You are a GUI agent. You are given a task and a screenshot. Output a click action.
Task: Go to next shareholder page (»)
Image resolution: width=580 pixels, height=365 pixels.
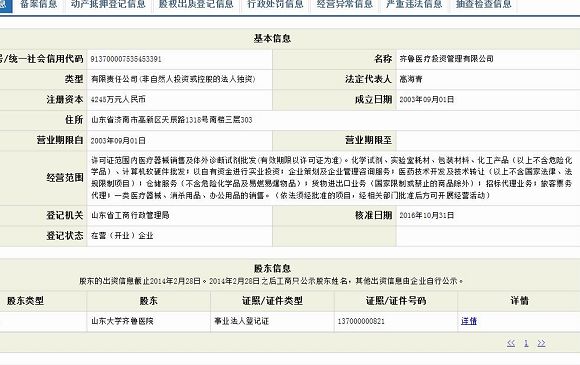pos(541,343)
